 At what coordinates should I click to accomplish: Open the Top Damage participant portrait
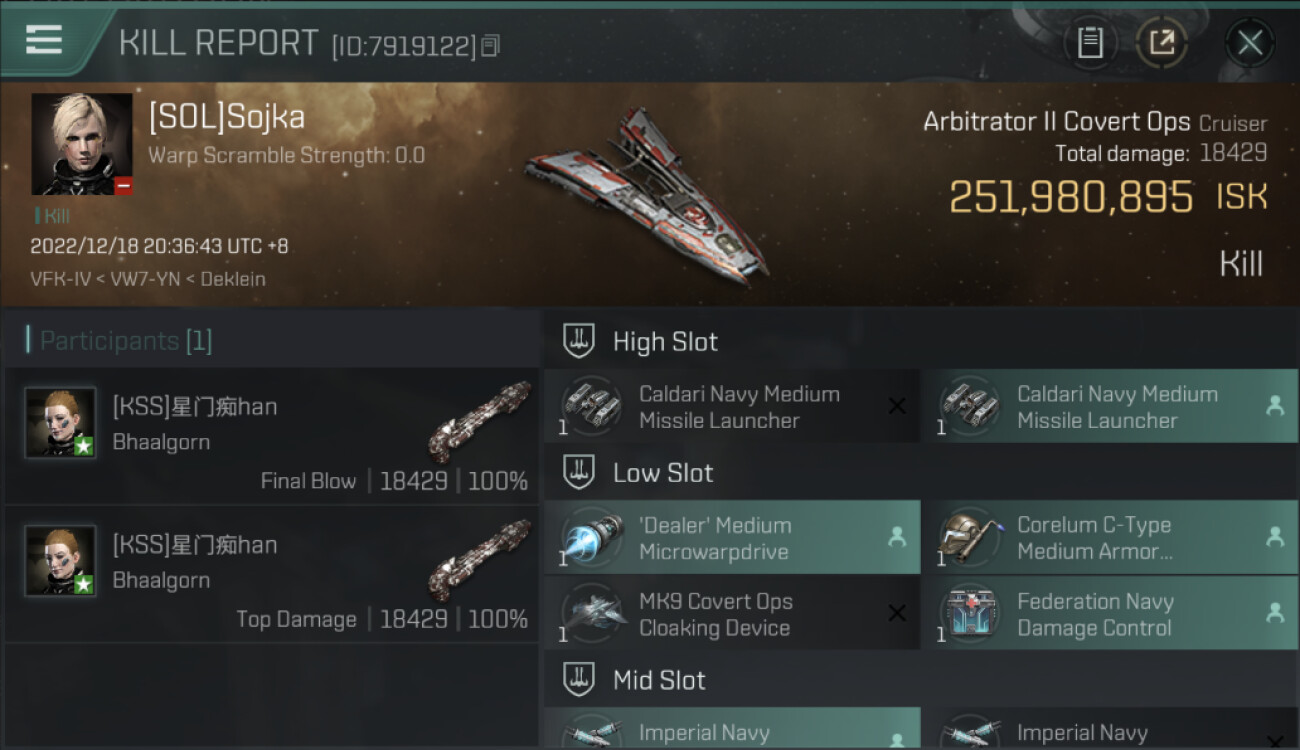60,560
